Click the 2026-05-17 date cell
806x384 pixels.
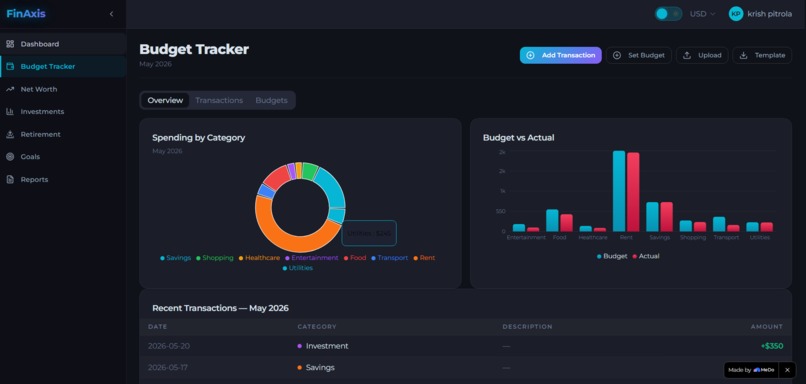point(169,368)
